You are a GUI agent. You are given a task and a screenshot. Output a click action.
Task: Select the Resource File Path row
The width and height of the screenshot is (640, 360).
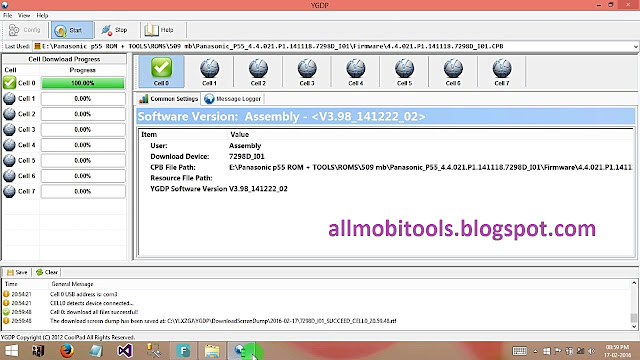click(x=386, y=178)
